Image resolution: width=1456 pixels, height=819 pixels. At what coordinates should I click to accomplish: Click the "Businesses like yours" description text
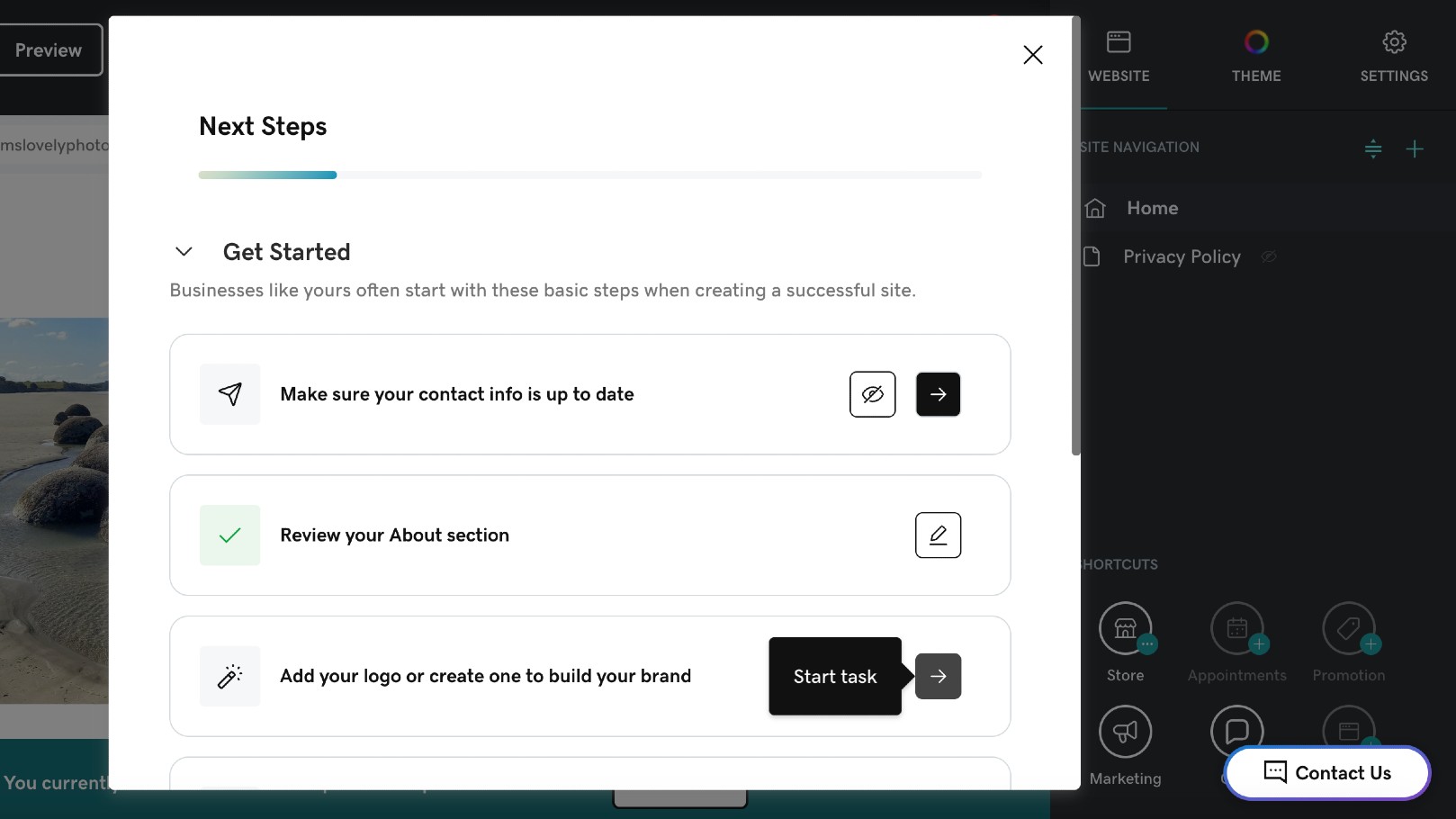click(543, 291)
